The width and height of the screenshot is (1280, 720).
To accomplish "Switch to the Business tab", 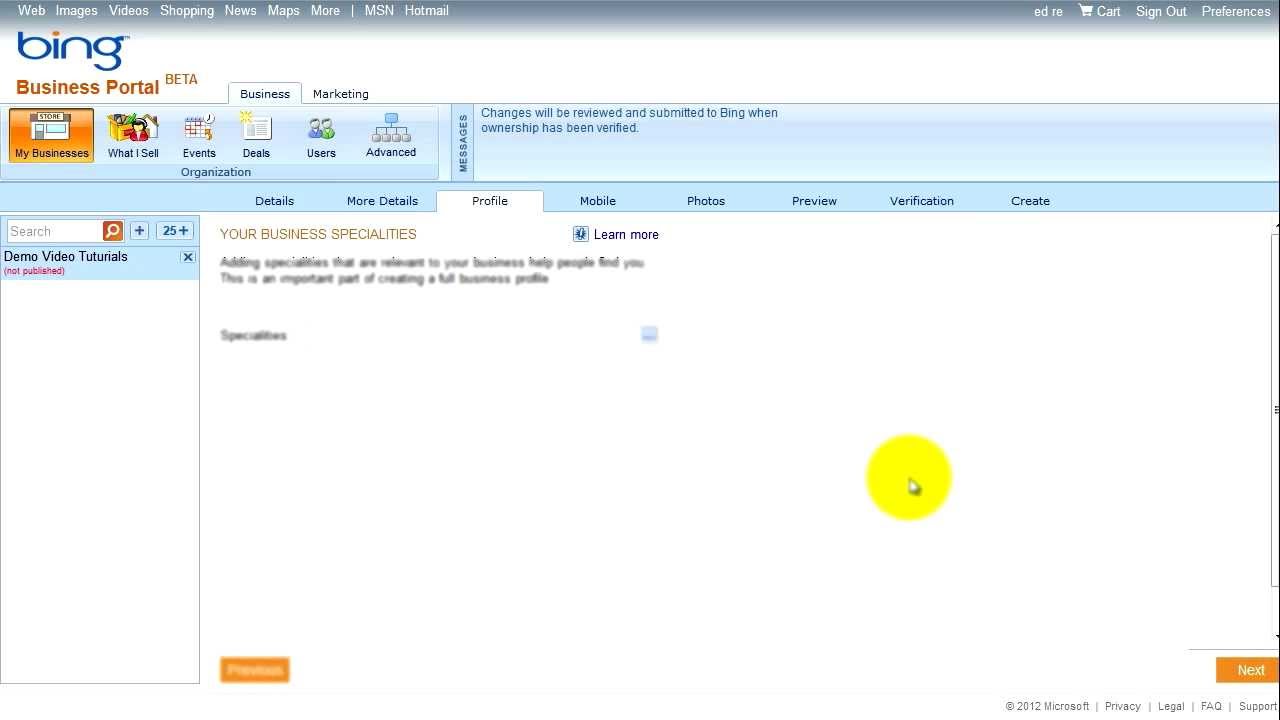I will (265, 94).
